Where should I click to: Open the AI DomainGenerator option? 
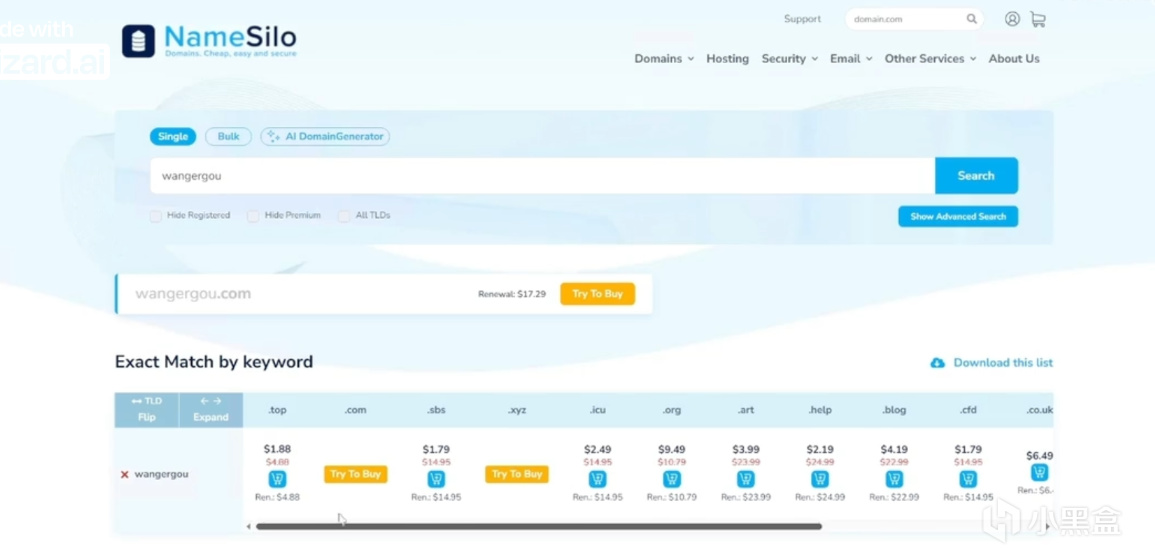point(325,136)
